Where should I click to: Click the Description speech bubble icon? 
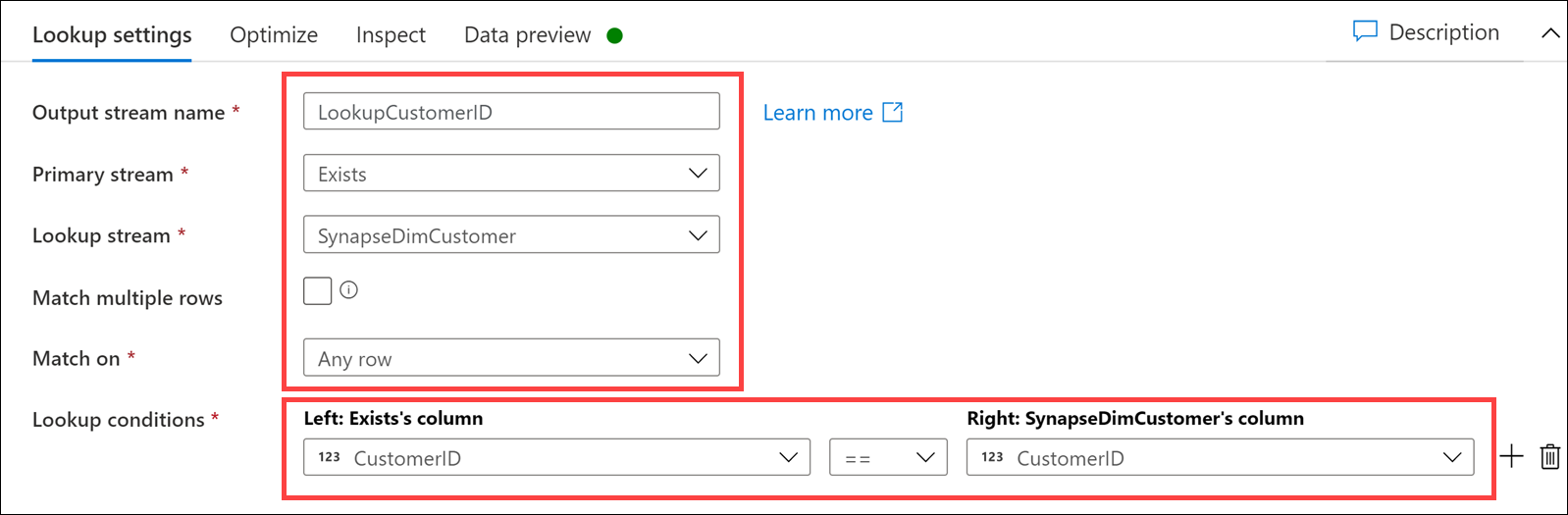coord(1365,32)
